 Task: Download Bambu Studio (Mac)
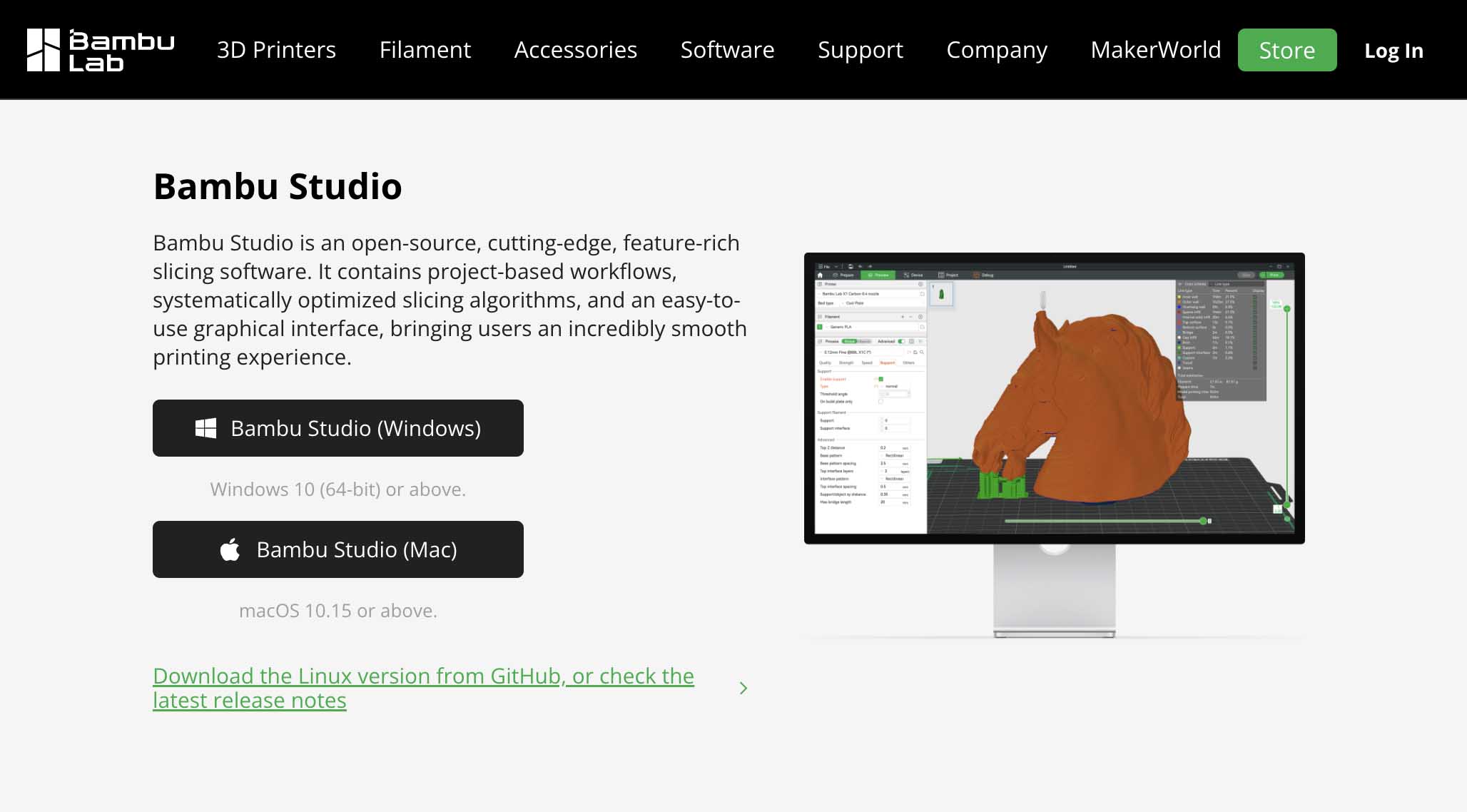[x=338, y=549]
